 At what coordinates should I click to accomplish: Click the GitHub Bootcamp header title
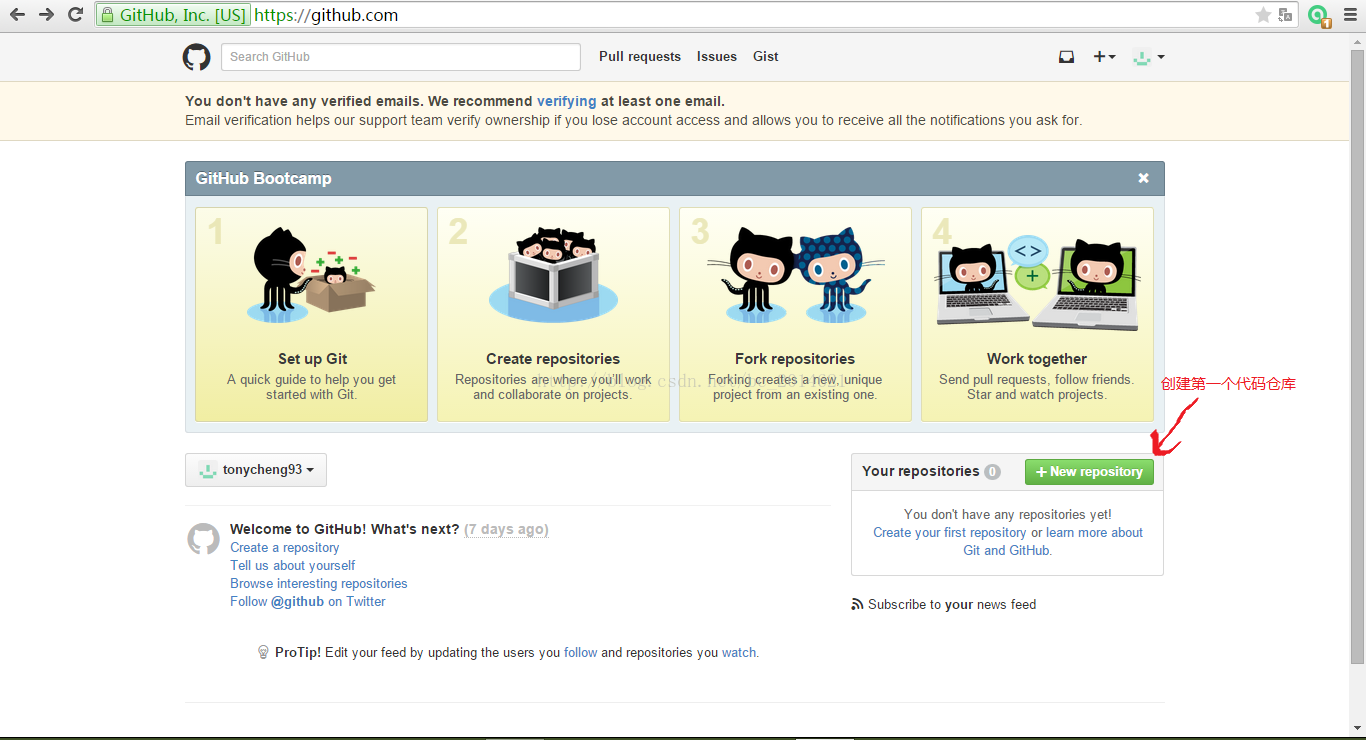264,179
